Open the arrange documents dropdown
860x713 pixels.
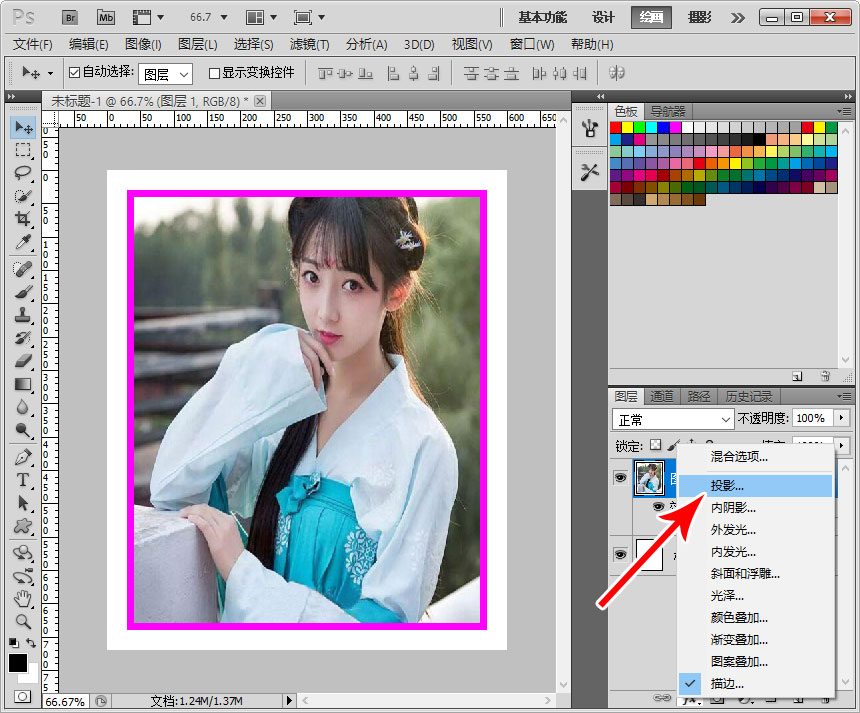[261, 18]
